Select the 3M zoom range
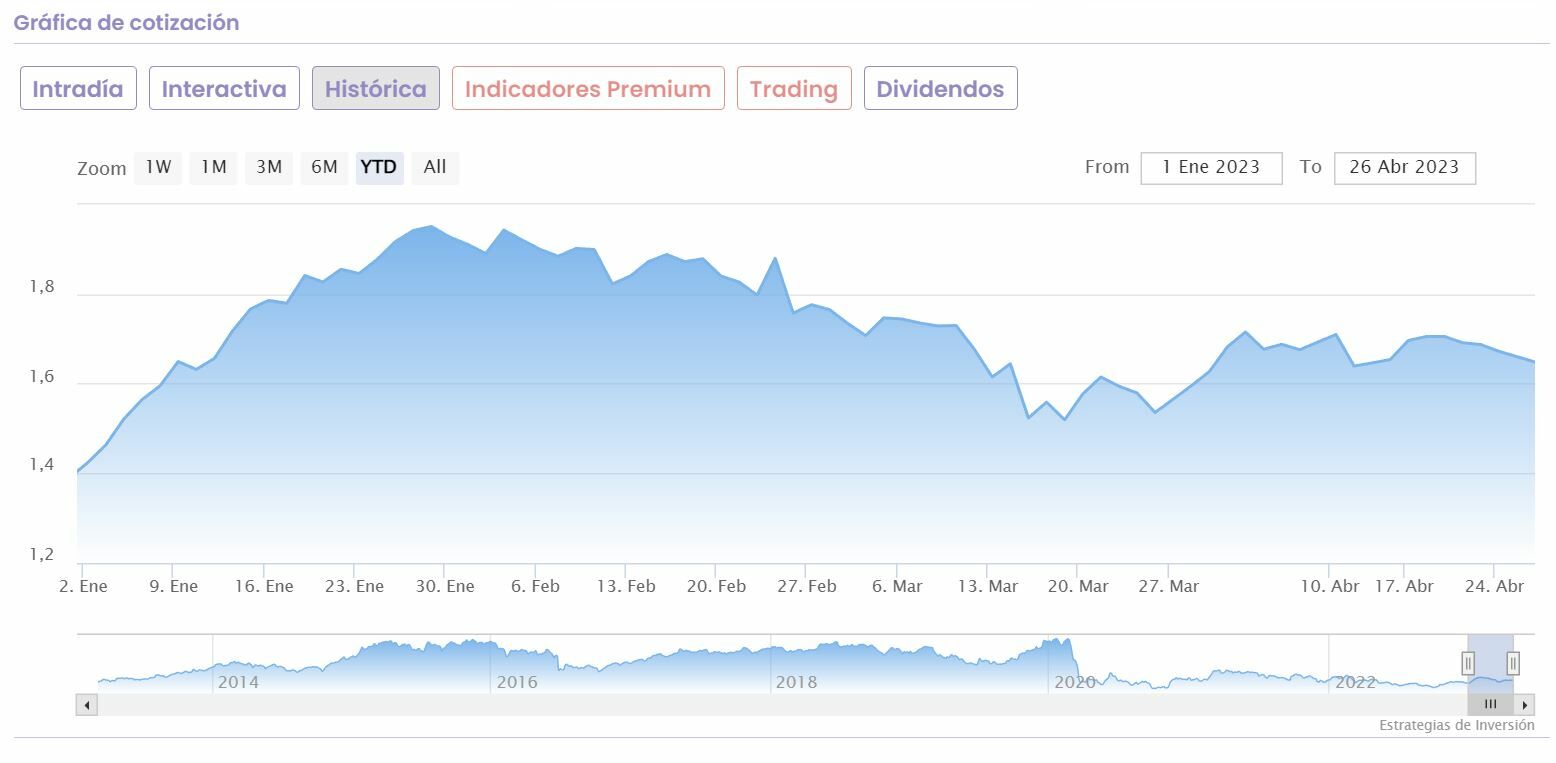1556x763 pixels. click(x=268, y=167)
